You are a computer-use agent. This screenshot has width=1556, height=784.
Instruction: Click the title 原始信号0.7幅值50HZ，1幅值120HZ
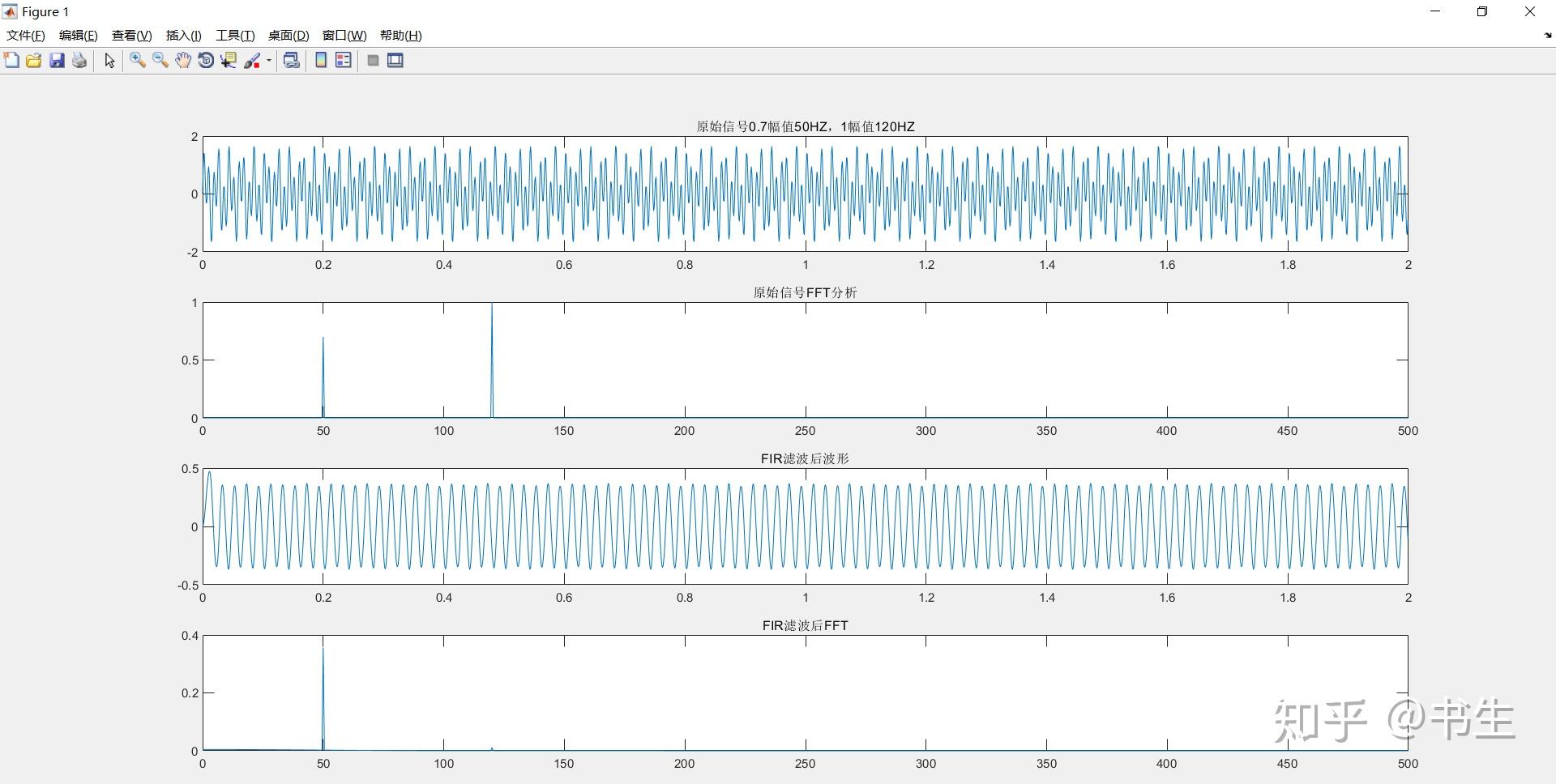click(806, 126)
